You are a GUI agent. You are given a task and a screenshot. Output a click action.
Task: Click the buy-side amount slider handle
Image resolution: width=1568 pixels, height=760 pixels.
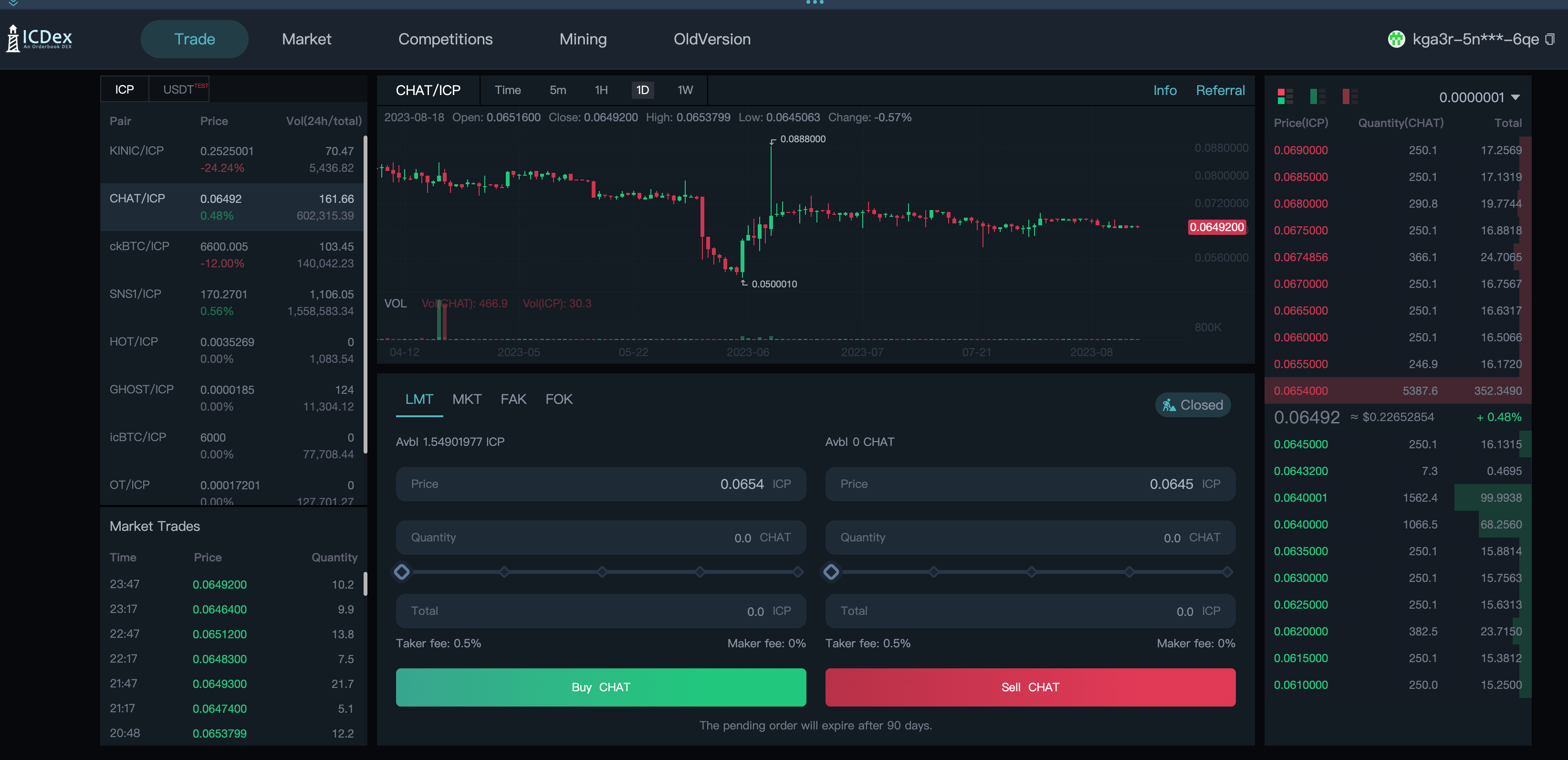[401, 572]
